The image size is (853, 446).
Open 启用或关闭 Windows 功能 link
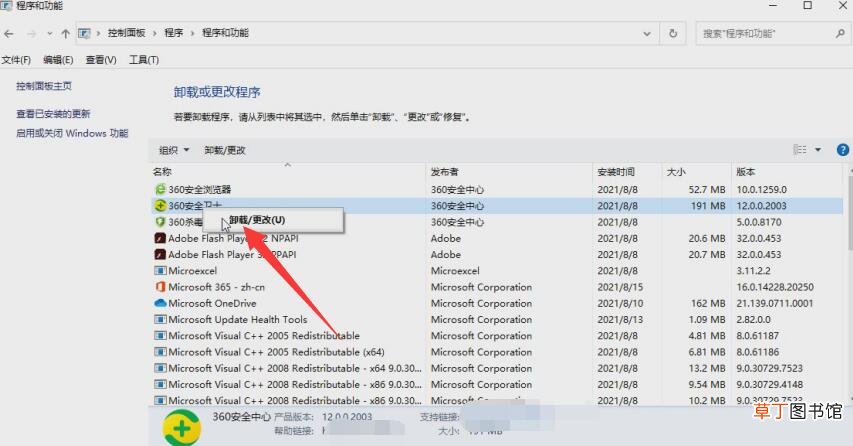pyautogui.click(x=72, y=133)
